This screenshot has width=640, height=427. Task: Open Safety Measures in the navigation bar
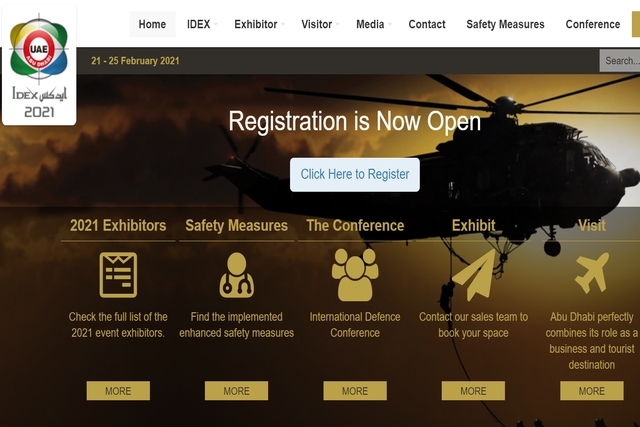[x=505, y=24]
